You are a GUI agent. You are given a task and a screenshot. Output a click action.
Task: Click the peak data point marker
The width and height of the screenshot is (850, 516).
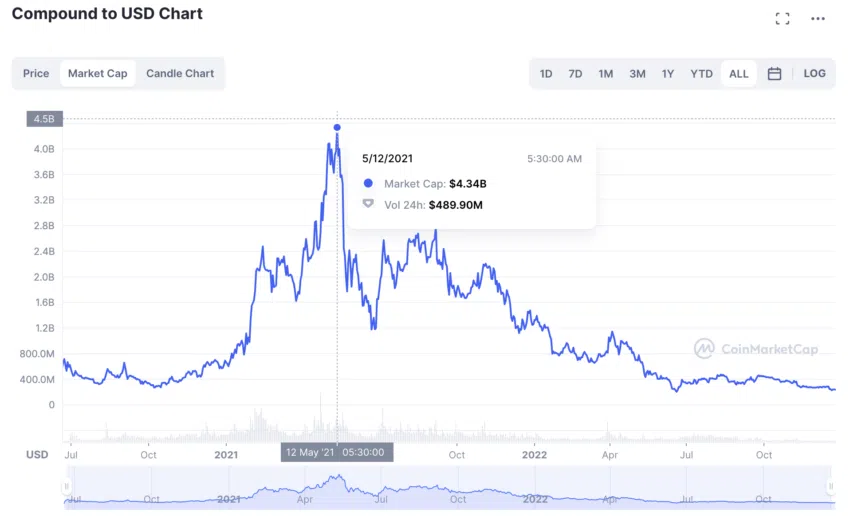[337, 127]
